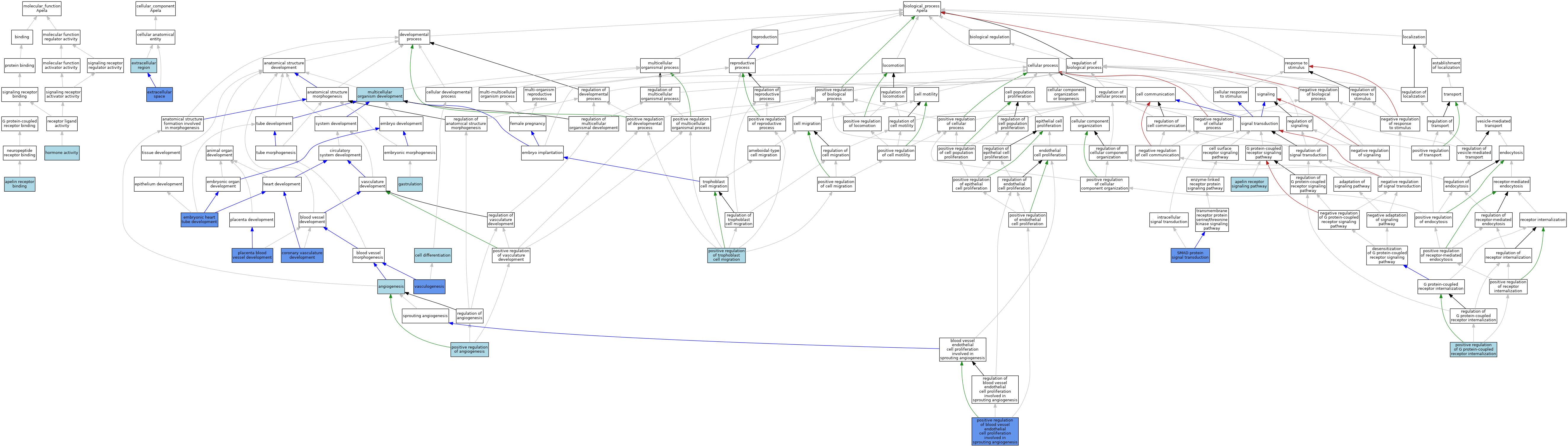Click the 'vasculogenesis' node

[x=429, y=286]
